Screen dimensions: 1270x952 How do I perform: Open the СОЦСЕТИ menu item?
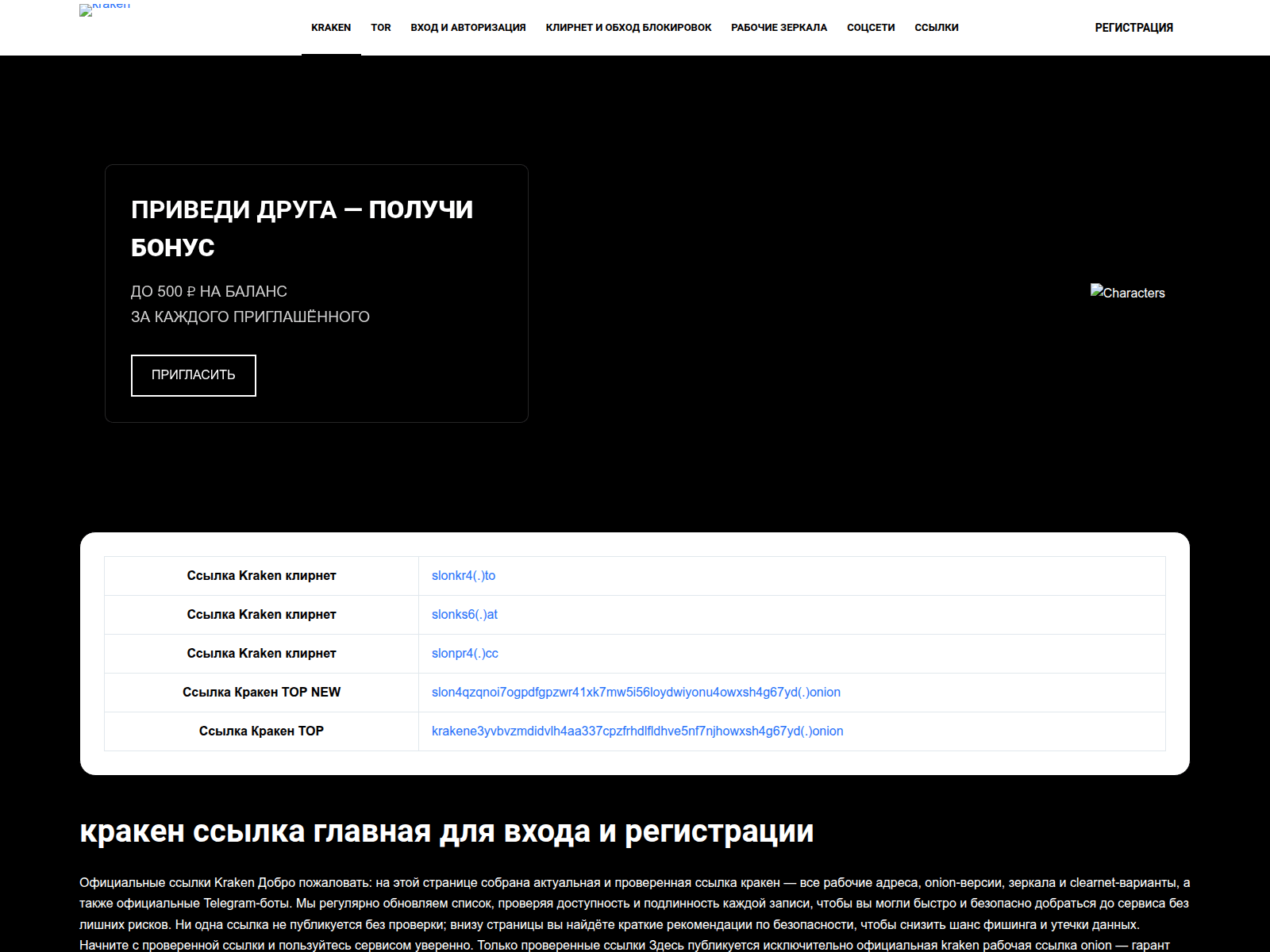(871, 28)
